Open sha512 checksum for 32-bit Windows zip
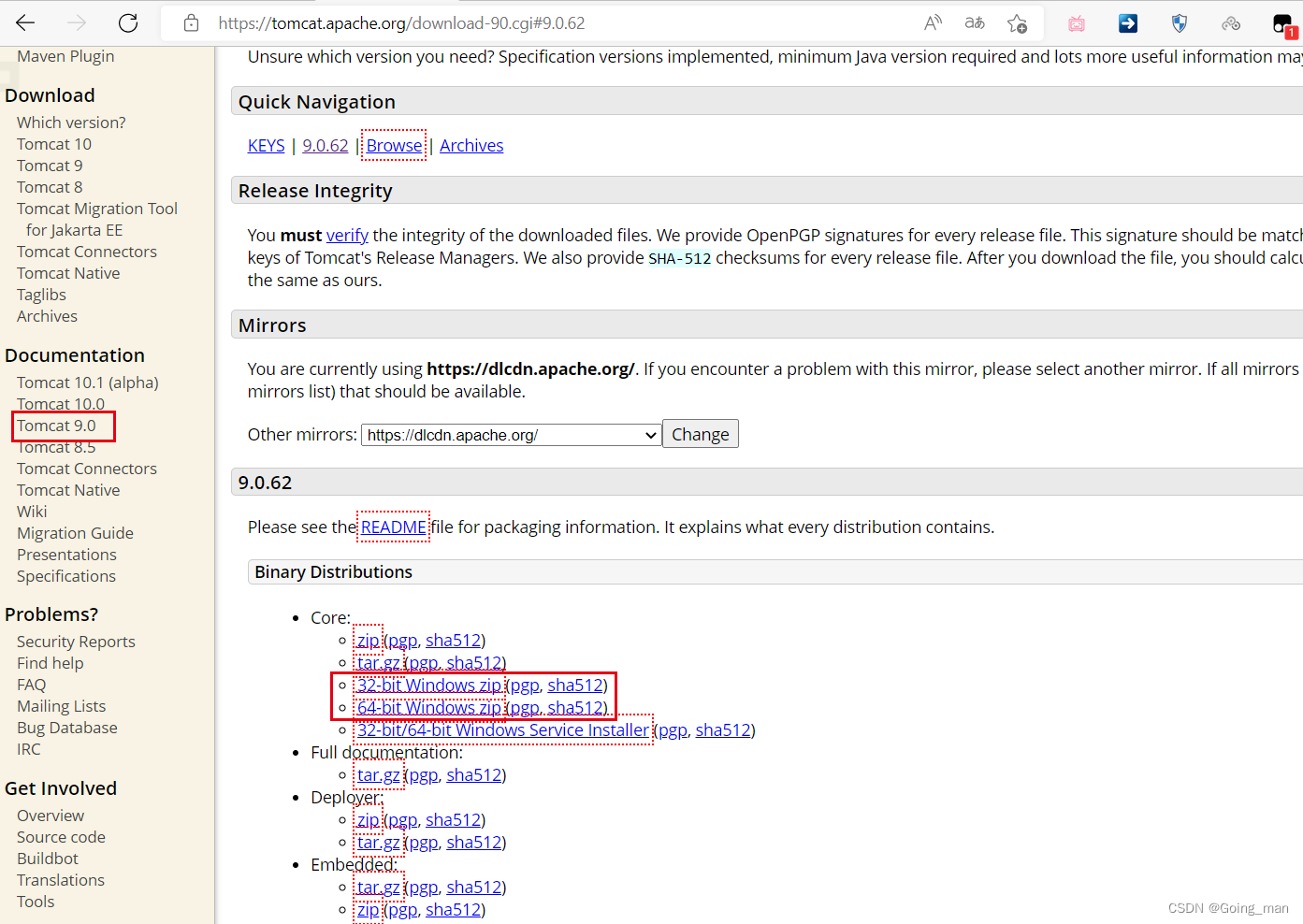The width and height of the screenshot is (1303, 924). pyautogui.click(x=575, y=686)
